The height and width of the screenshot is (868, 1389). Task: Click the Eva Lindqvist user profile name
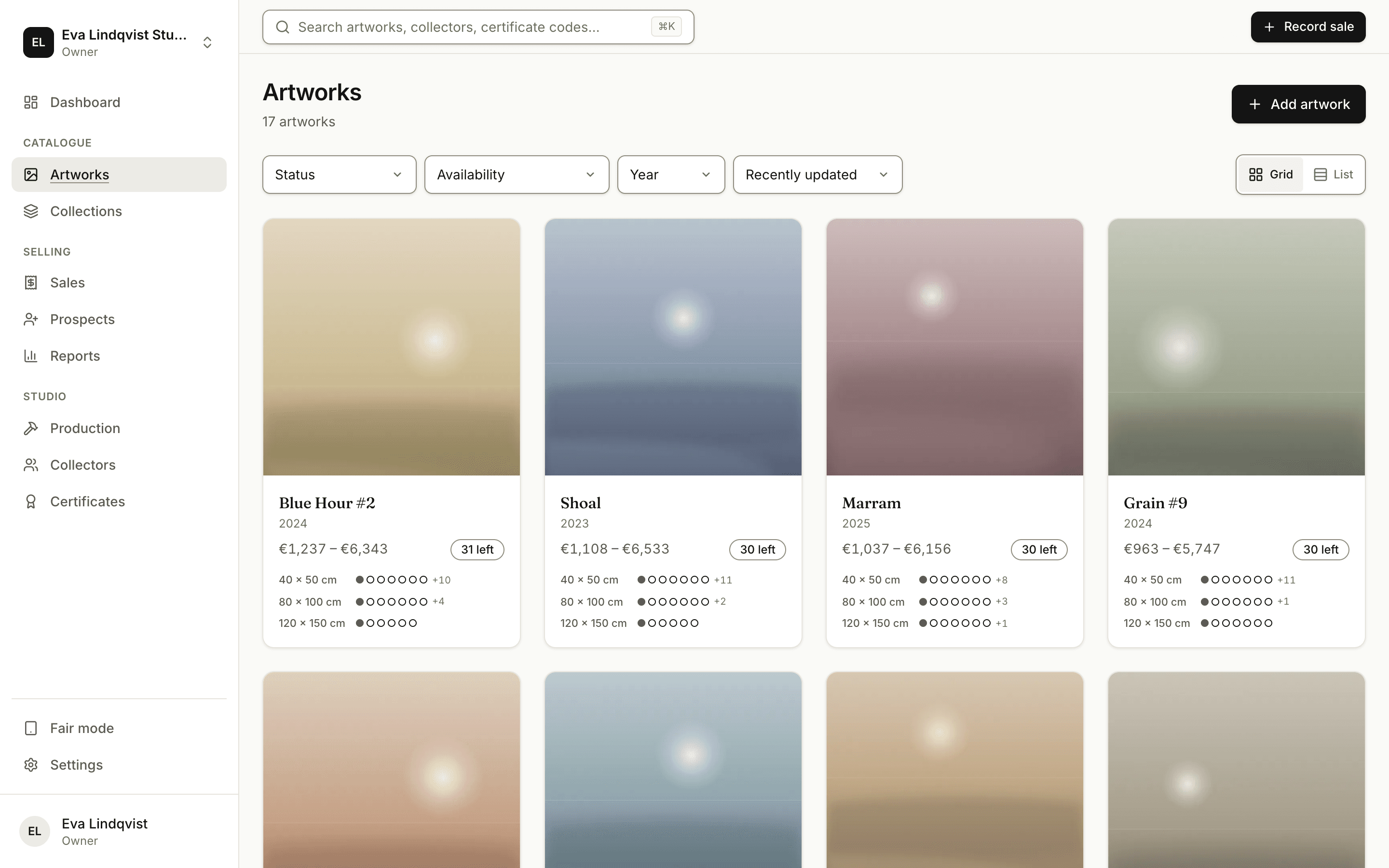105,823
